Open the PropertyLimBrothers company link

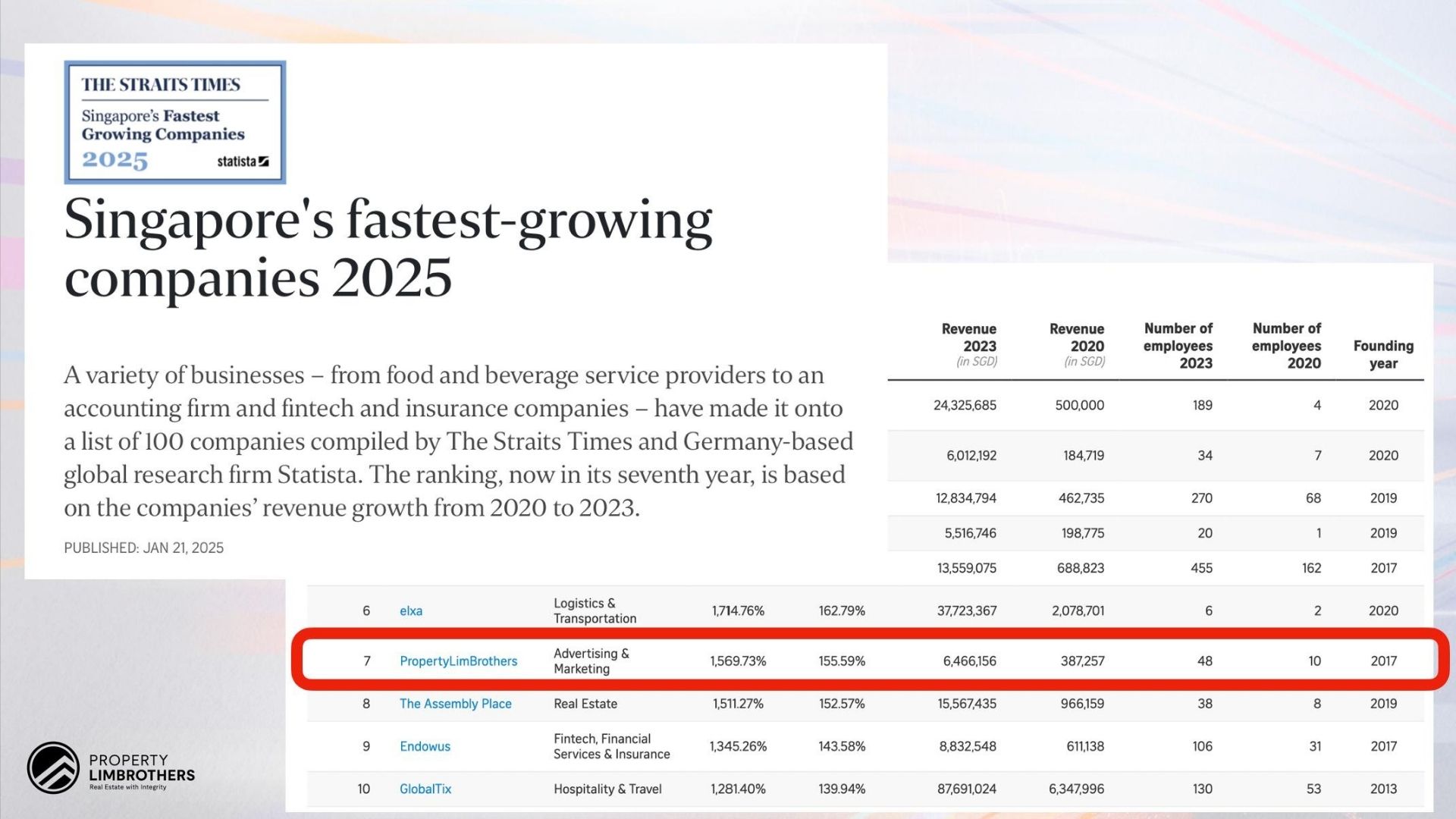click(458, 661)
